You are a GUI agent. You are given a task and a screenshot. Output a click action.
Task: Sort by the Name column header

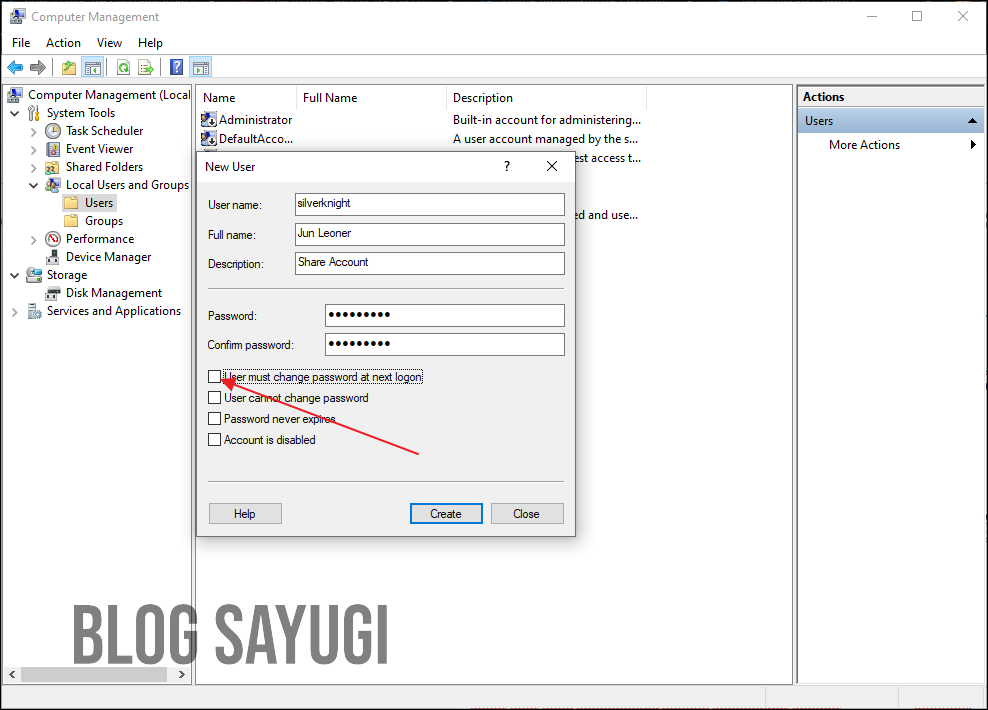[x=247, y=98]
